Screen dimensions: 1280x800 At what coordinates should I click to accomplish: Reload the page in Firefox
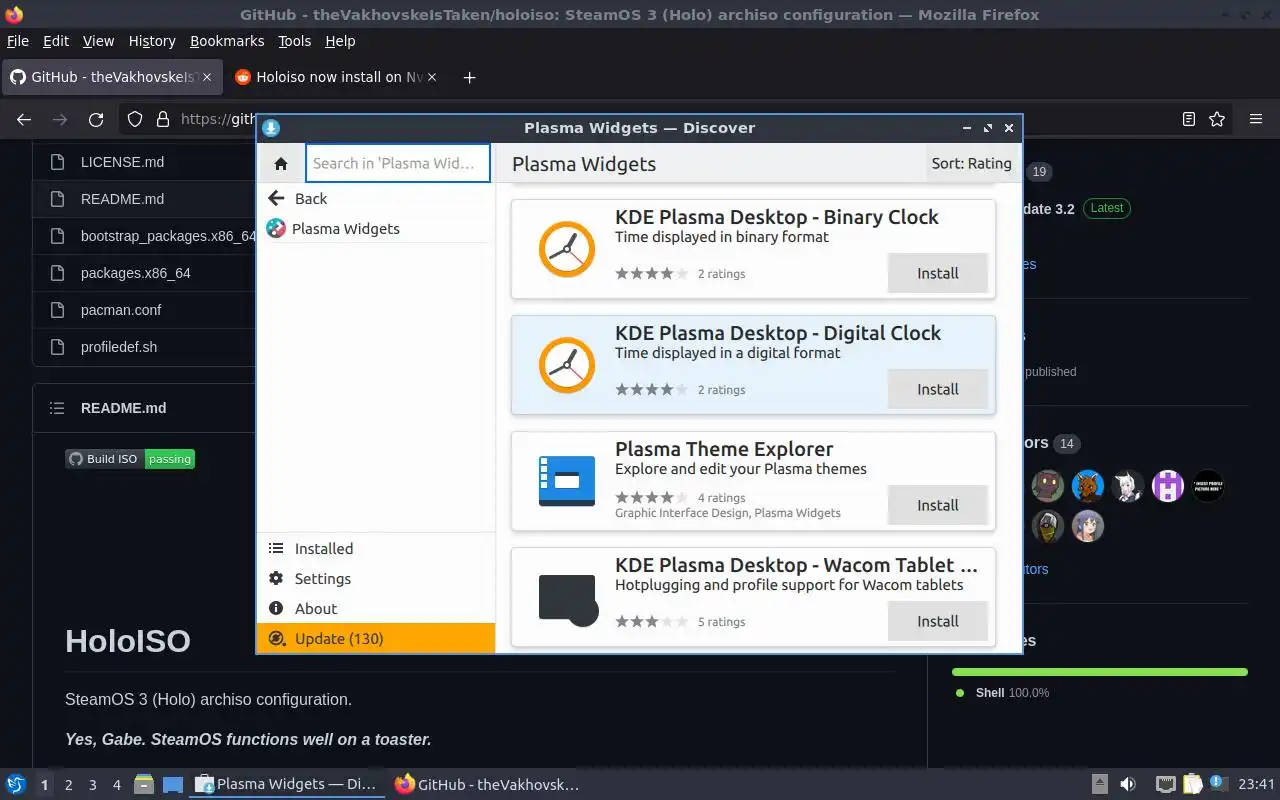tap(96, 119)
